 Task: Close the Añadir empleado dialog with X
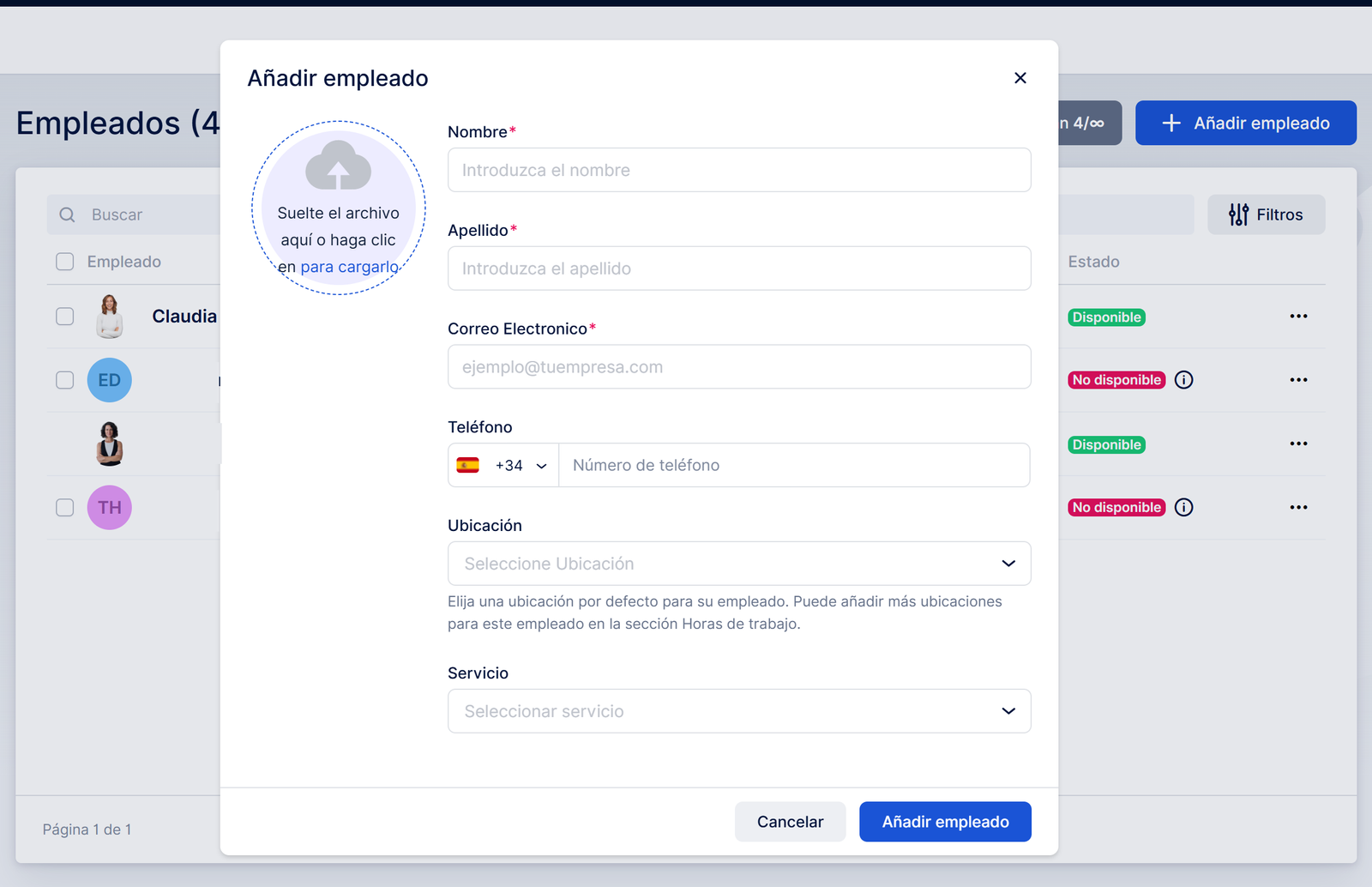1020,78
